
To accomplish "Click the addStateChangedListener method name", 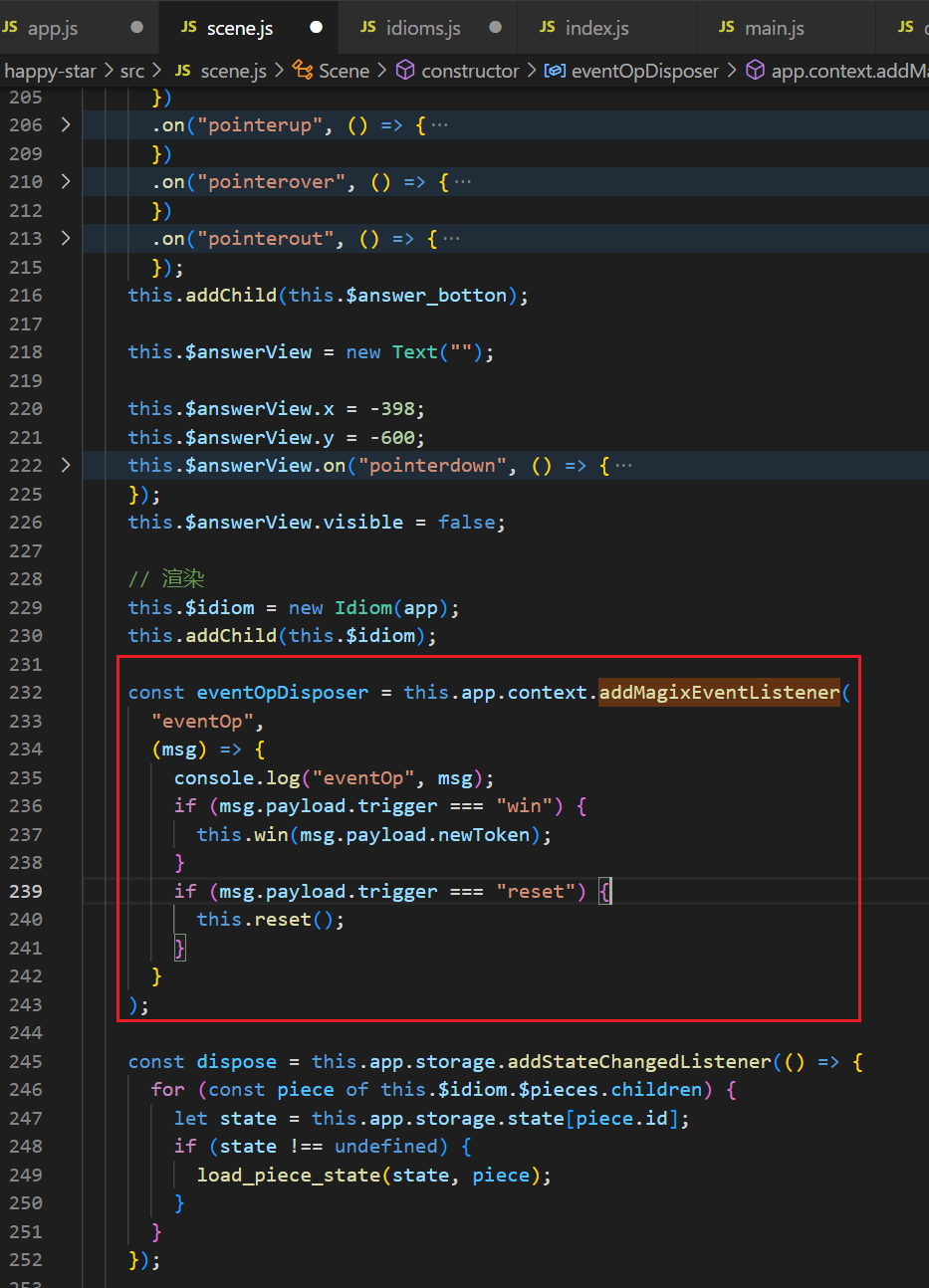I will tap(641, 1061).
